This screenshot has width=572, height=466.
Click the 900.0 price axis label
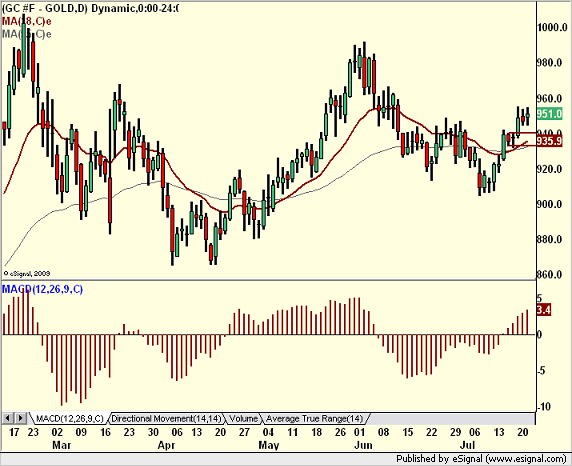point(549,204)
